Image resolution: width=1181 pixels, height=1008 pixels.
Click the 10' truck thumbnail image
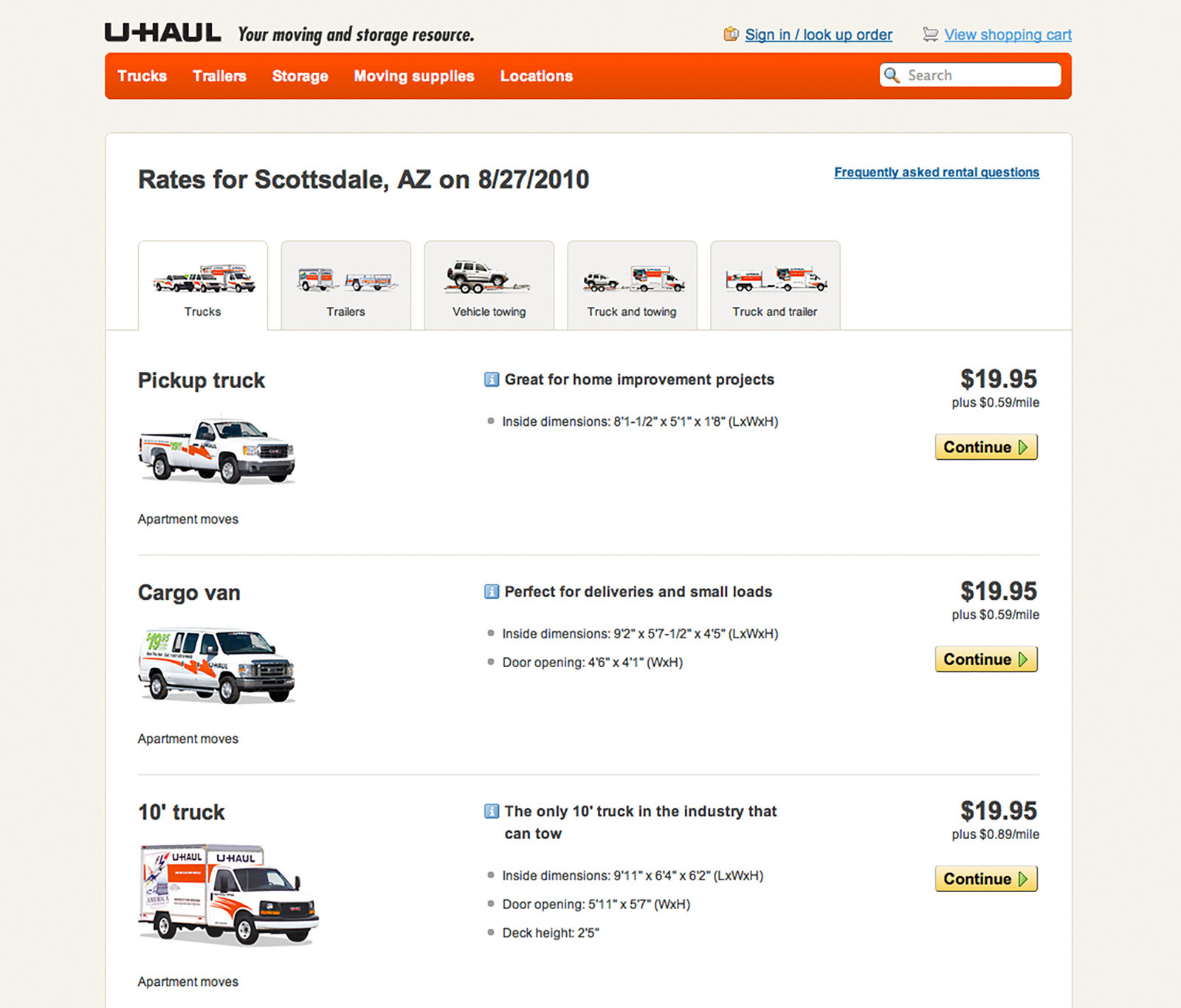tap(228, 894)
